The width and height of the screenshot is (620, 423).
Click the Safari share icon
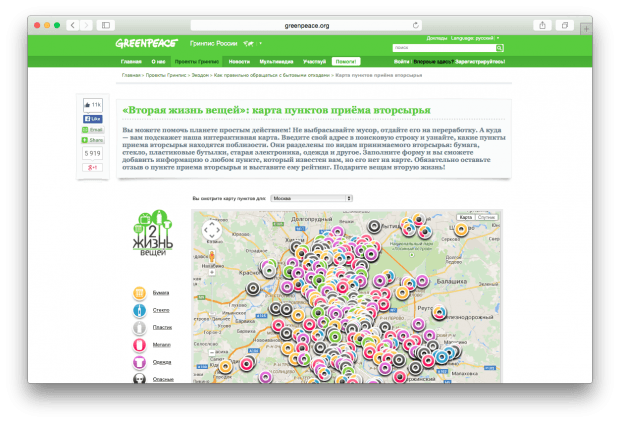pos(541,24)
